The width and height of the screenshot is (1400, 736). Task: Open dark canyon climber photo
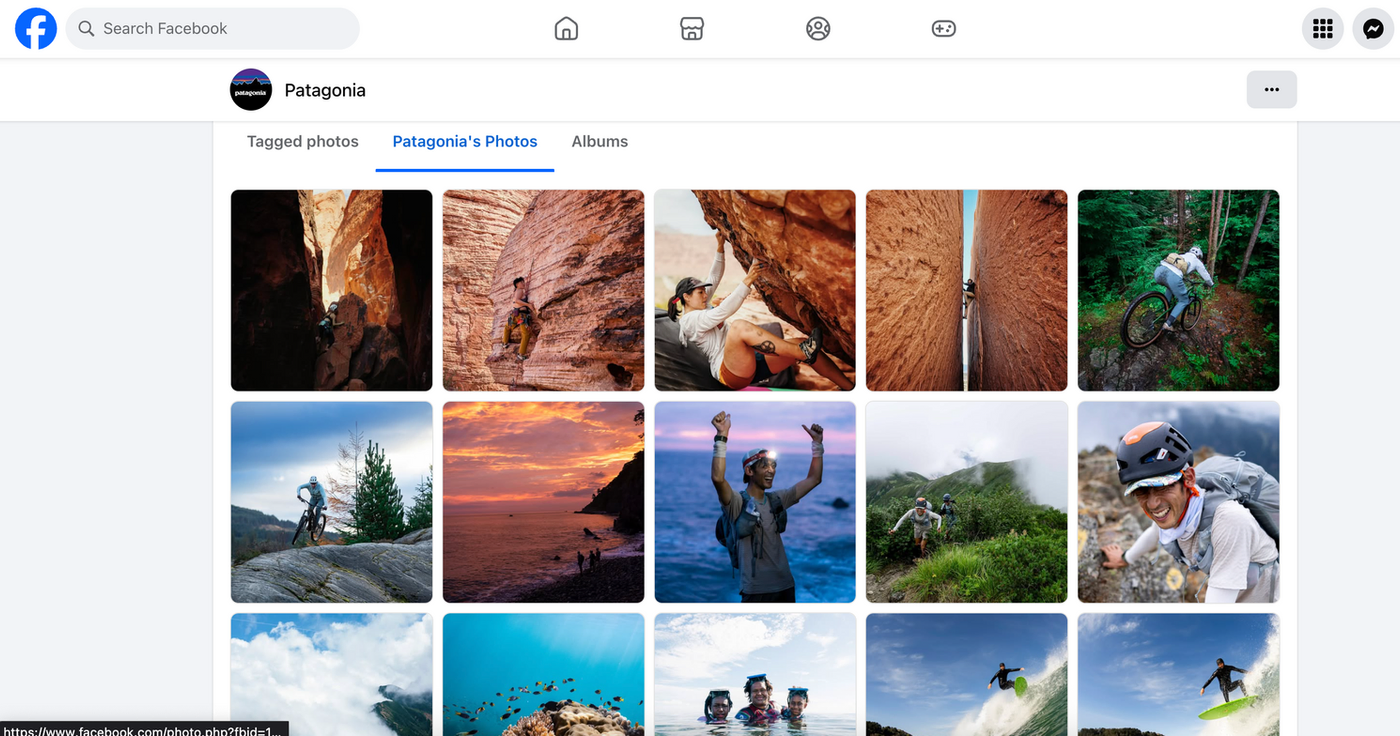332,290
